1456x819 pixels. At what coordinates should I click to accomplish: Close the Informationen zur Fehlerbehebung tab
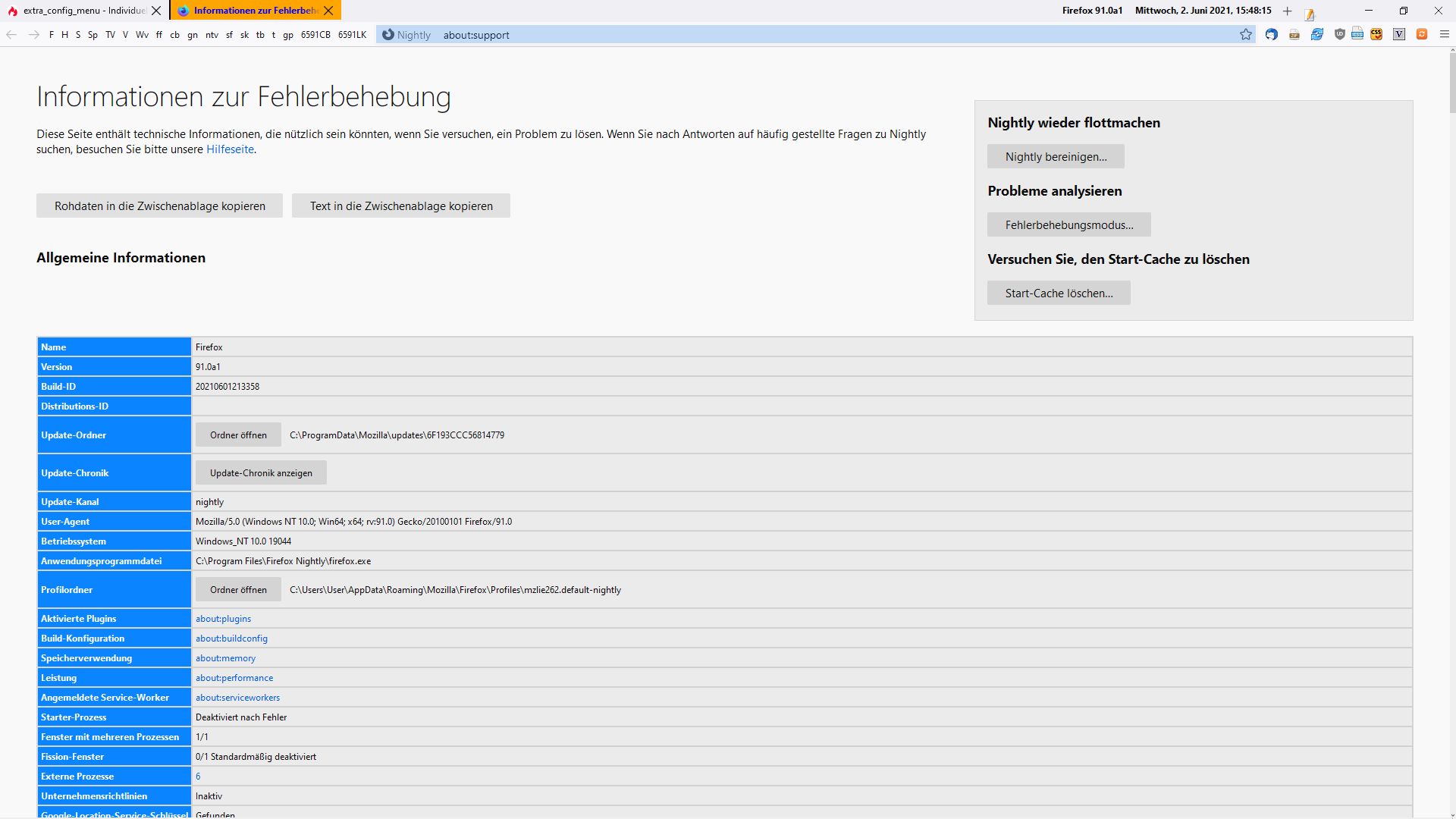tap(328, 11)
